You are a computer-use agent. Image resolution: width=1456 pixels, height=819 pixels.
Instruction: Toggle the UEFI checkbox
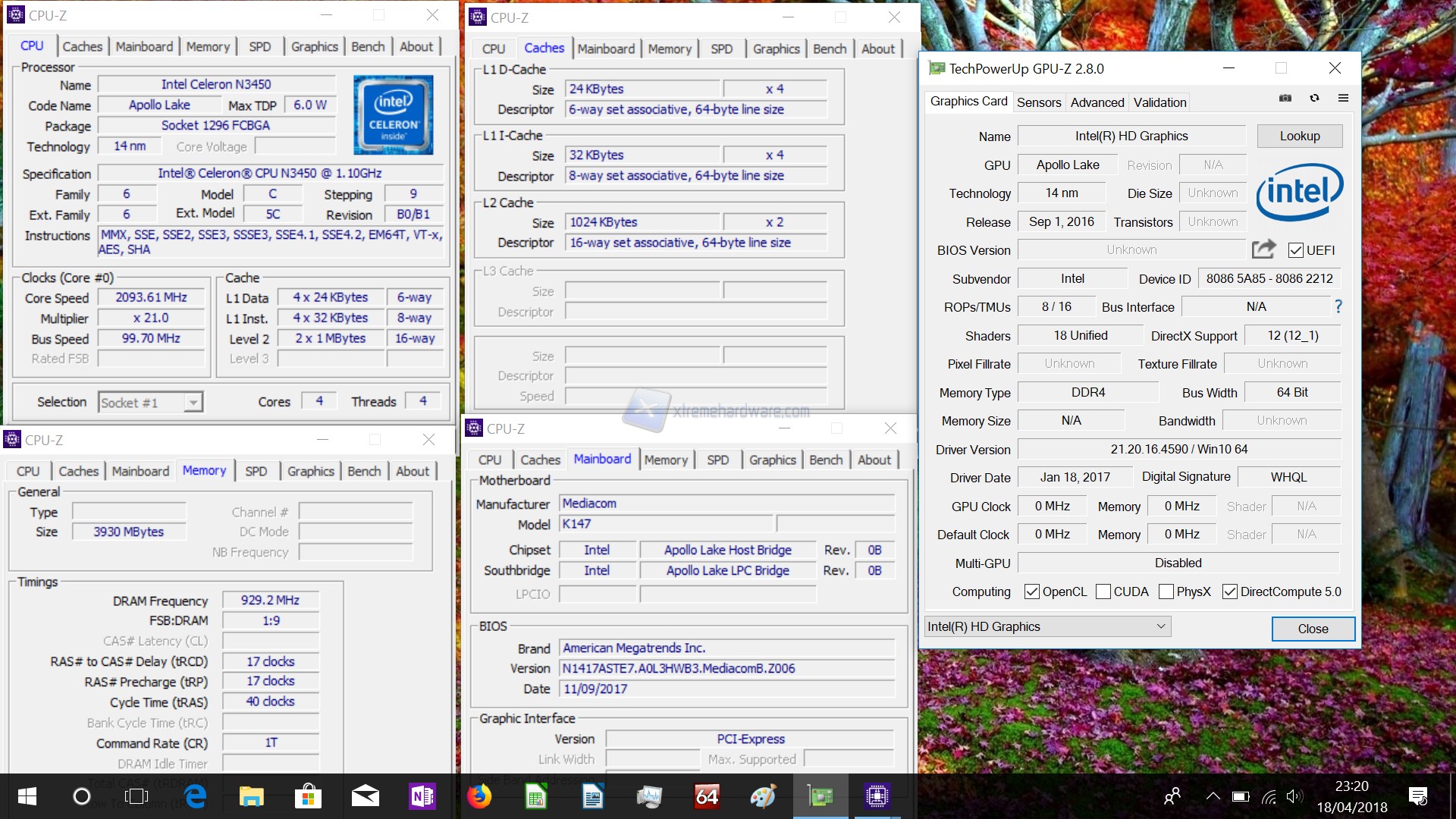1296,250
